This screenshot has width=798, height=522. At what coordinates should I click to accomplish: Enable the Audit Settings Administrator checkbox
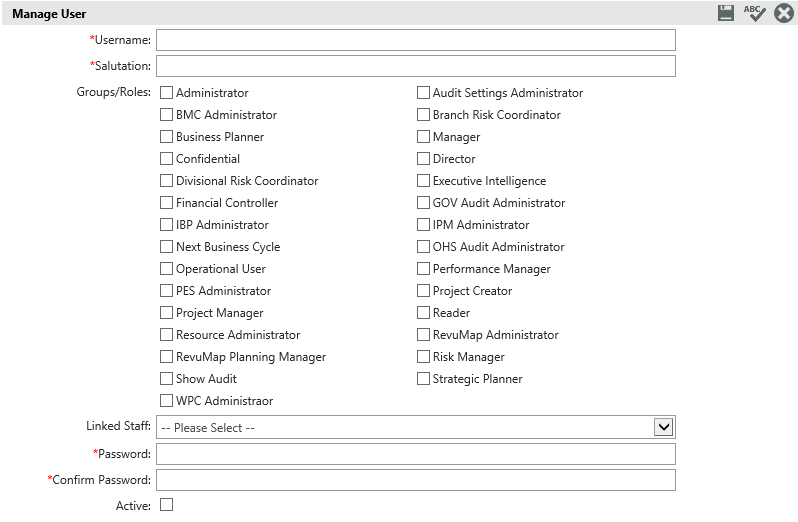click(x=424, y=93)
